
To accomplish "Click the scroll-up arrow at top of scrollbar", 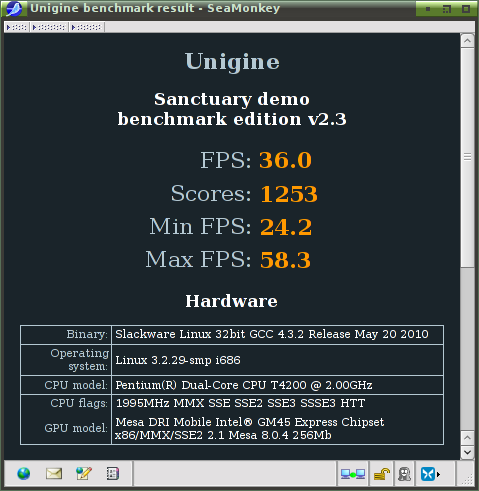I will (x=467, y=41).
